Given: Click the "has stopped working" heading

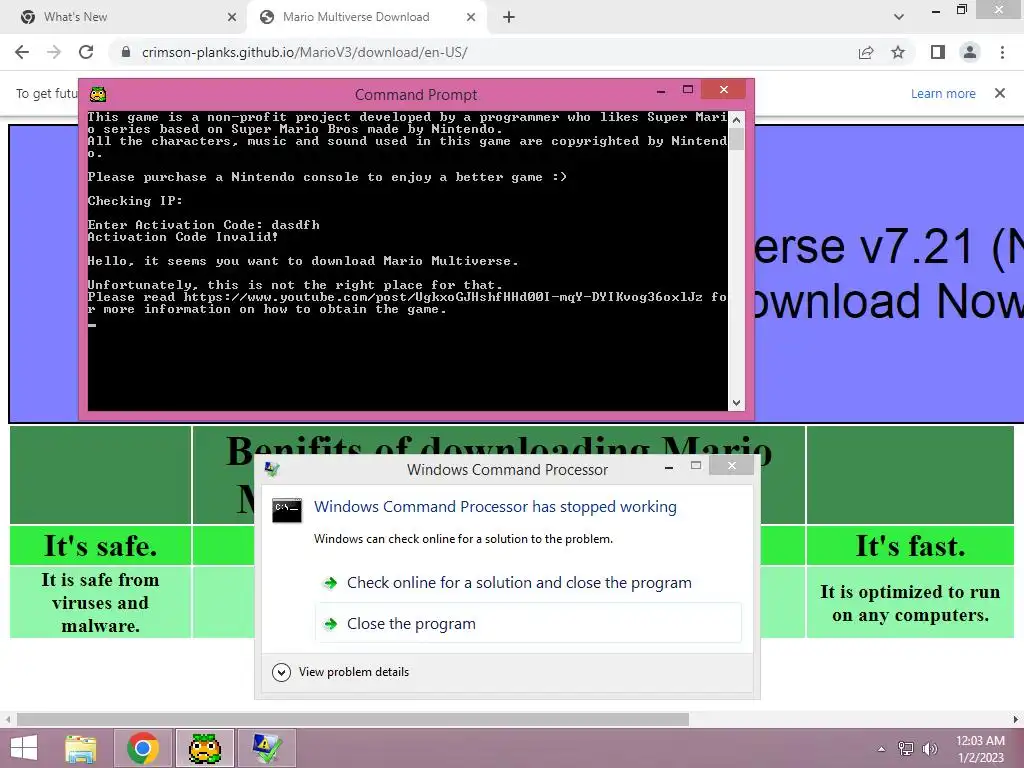Looking at the screenshot, I should pyautogui.click(x=495, y=507).
